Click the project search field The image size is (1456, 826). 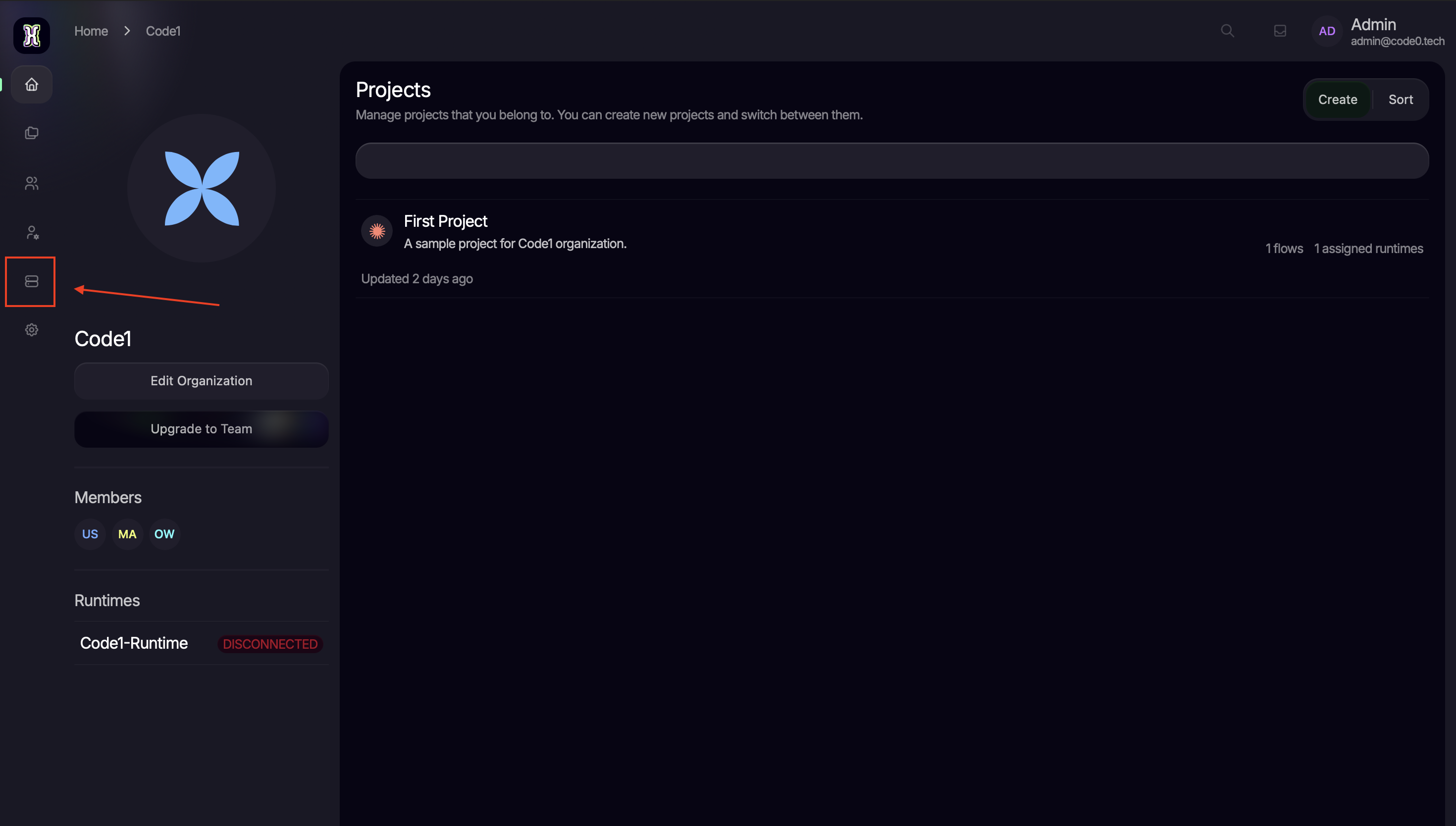point(891,160)
